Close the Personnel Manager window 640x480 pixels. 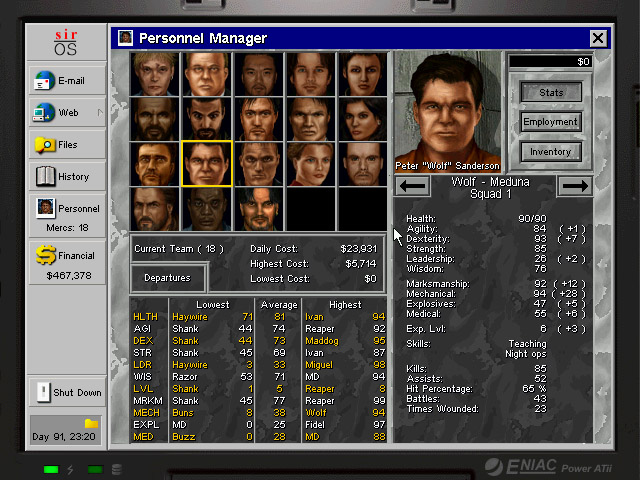click(x=598, y=38)
